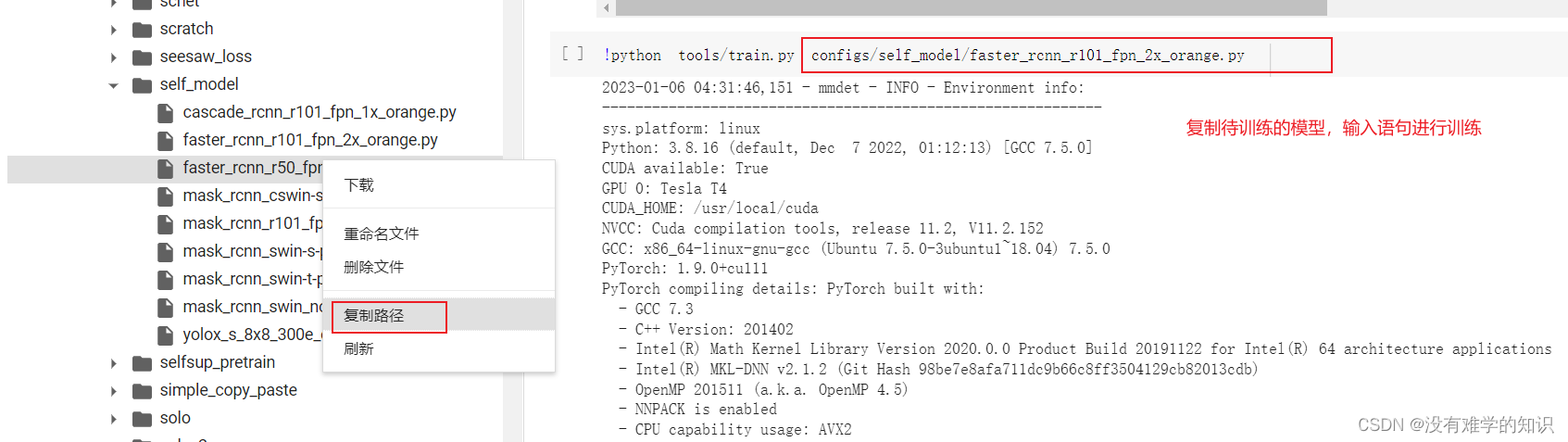
Task: Click the mask_rcnn_swin-s file icon
Action: [166, 252]
